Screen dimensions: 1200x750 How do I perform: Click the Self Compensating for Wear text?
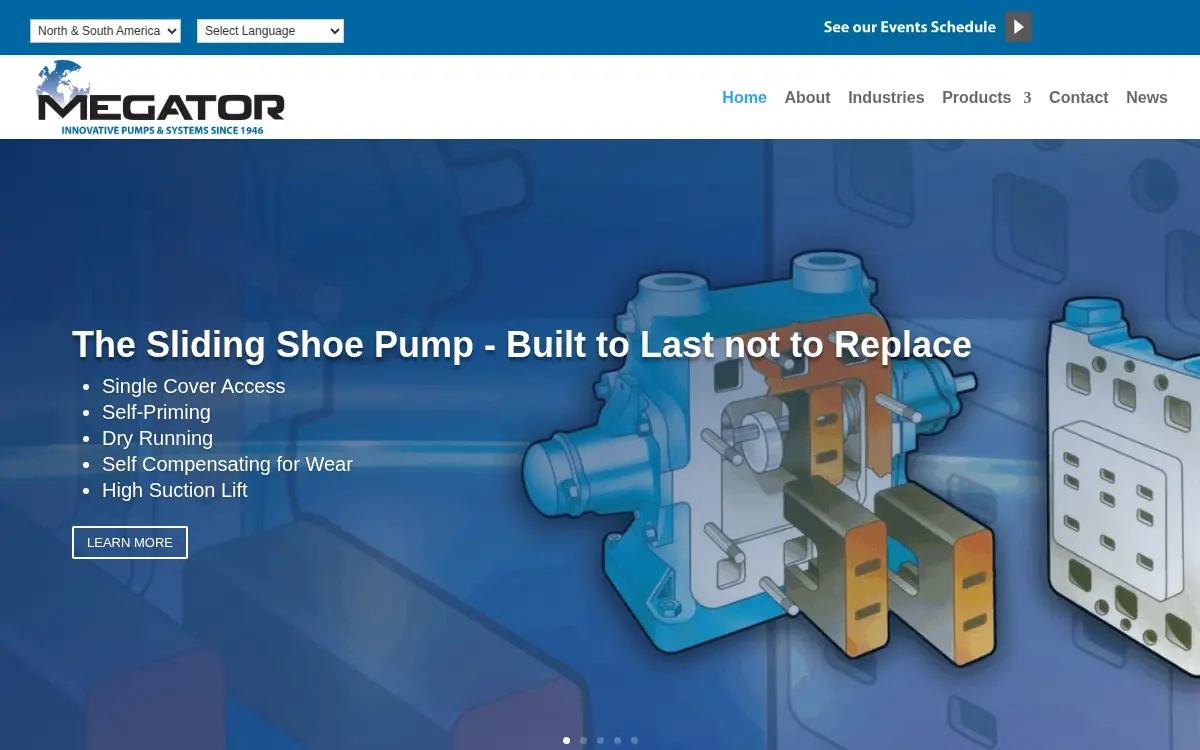(x=227, y=464)
